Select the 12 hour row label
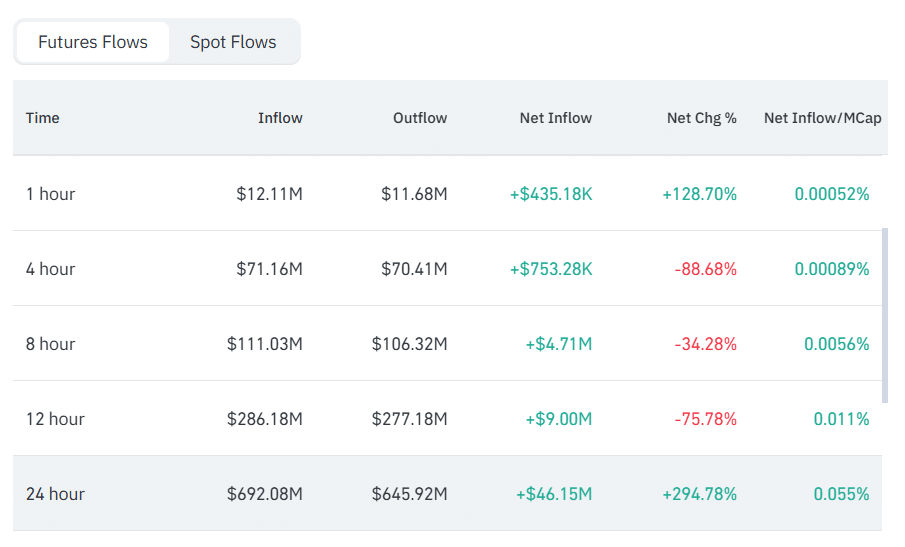 [x=55, y=419]
